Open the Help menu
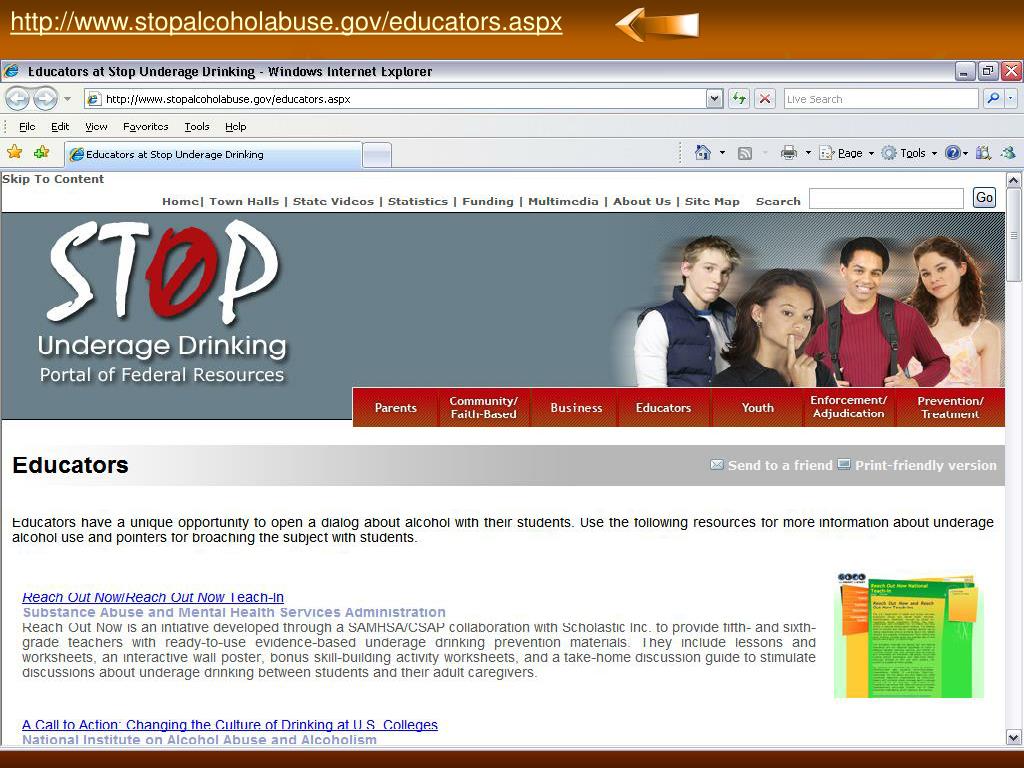This screenshot has width=1024, height=768. [x=236, y=127]
